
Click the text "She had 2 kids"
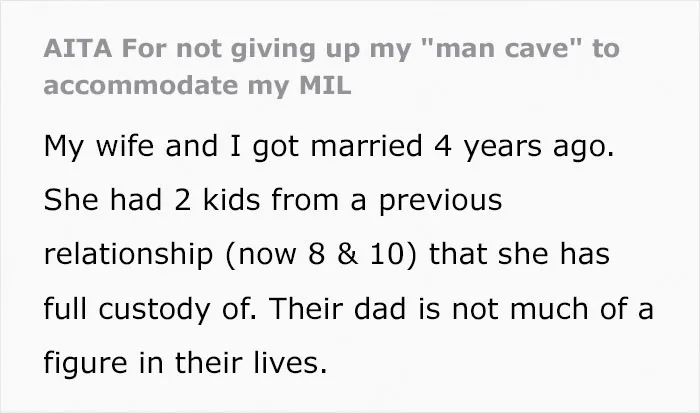pyautogui.click(x=152, y=200)
